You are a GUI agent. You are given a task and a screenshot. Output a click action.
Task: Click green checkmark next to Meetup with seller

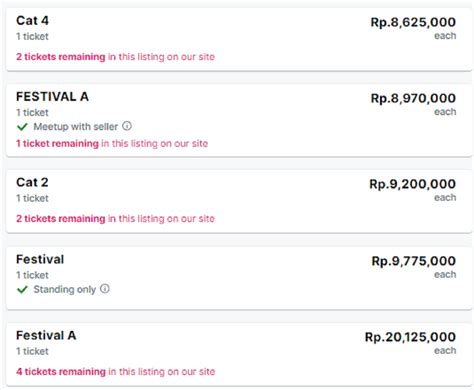click(x=22, y=127)
